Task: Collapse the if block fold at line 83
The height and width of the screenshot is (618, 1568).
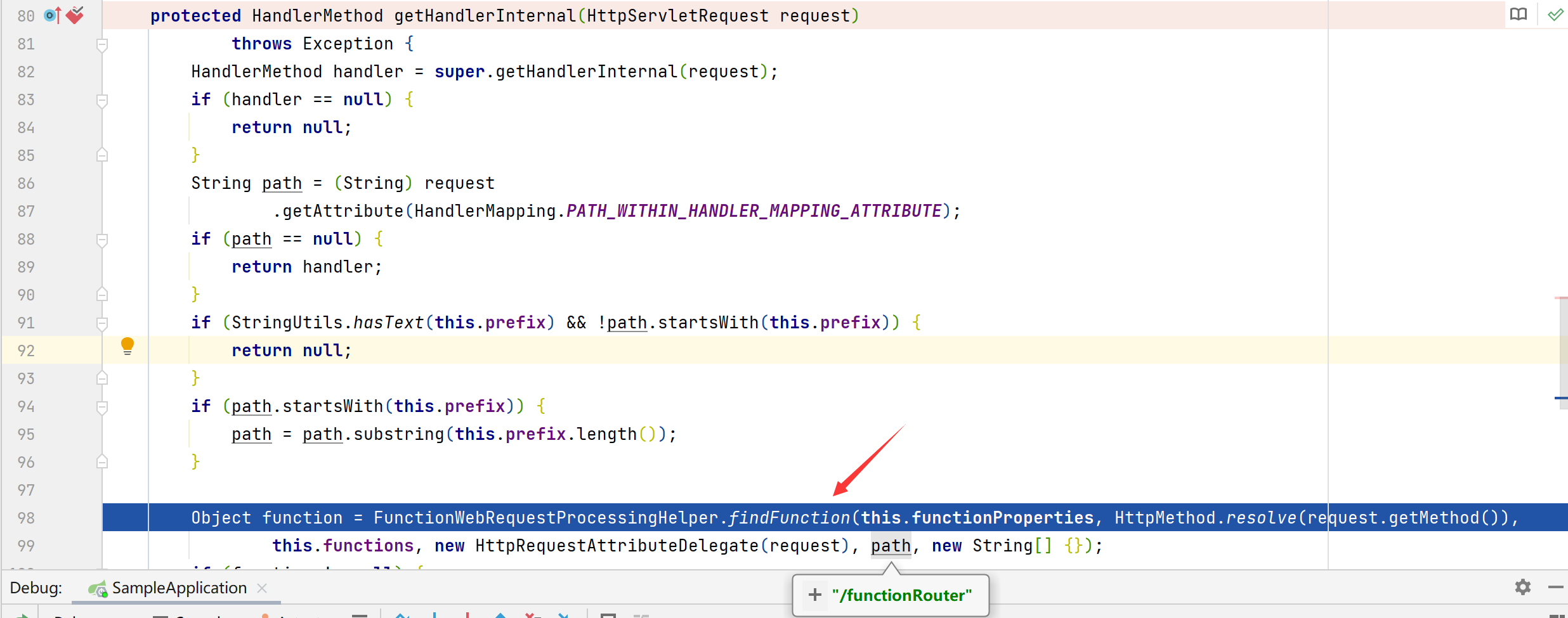Action: pos(102,100)
